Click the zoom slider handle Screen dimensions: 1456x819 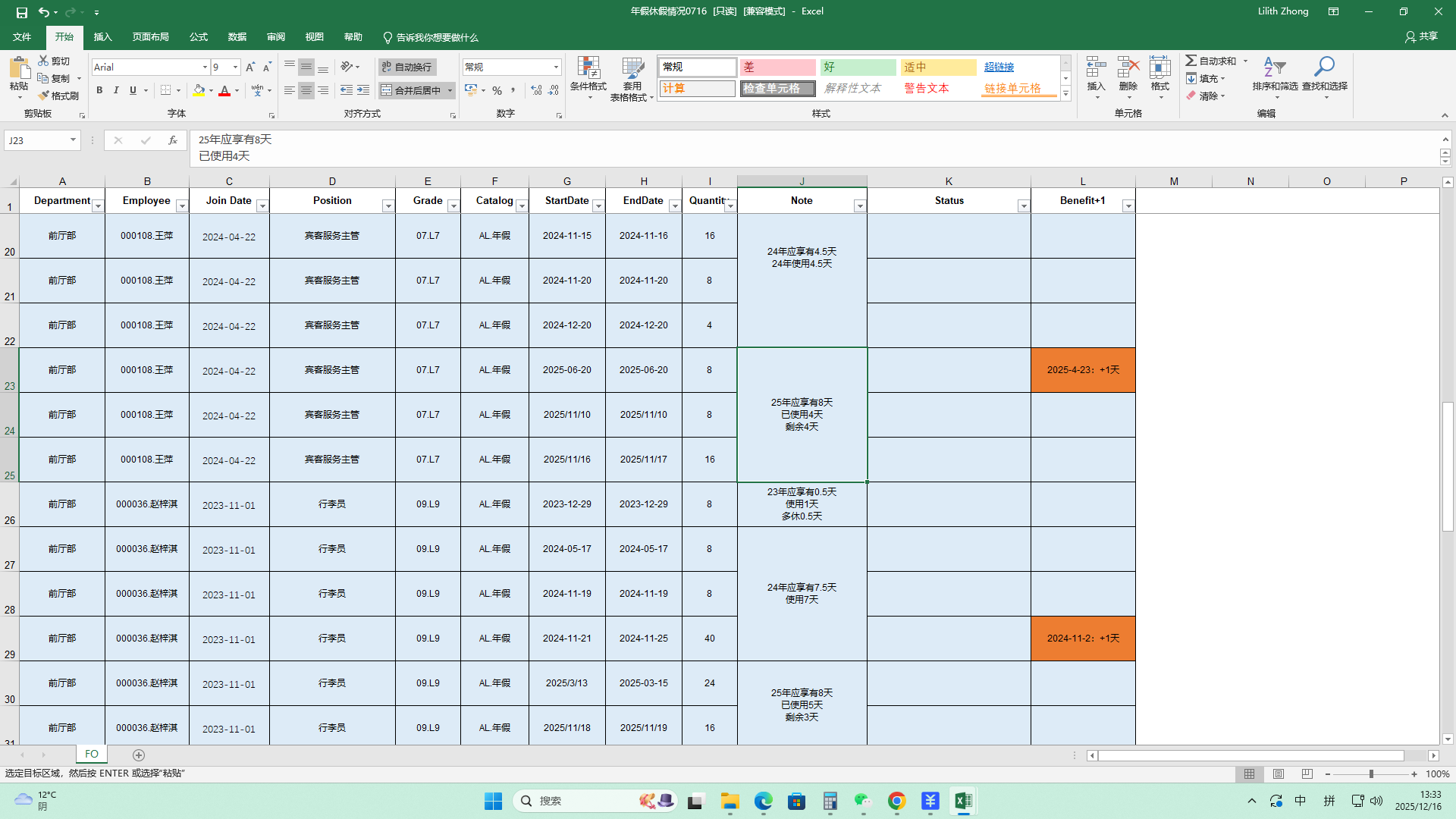(1371, 774)
